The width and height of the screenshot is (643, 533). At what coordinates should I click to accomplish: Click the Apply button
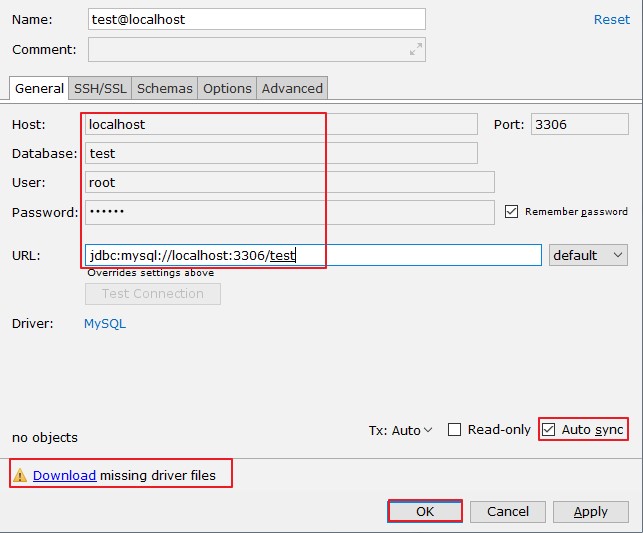(590, 511)
